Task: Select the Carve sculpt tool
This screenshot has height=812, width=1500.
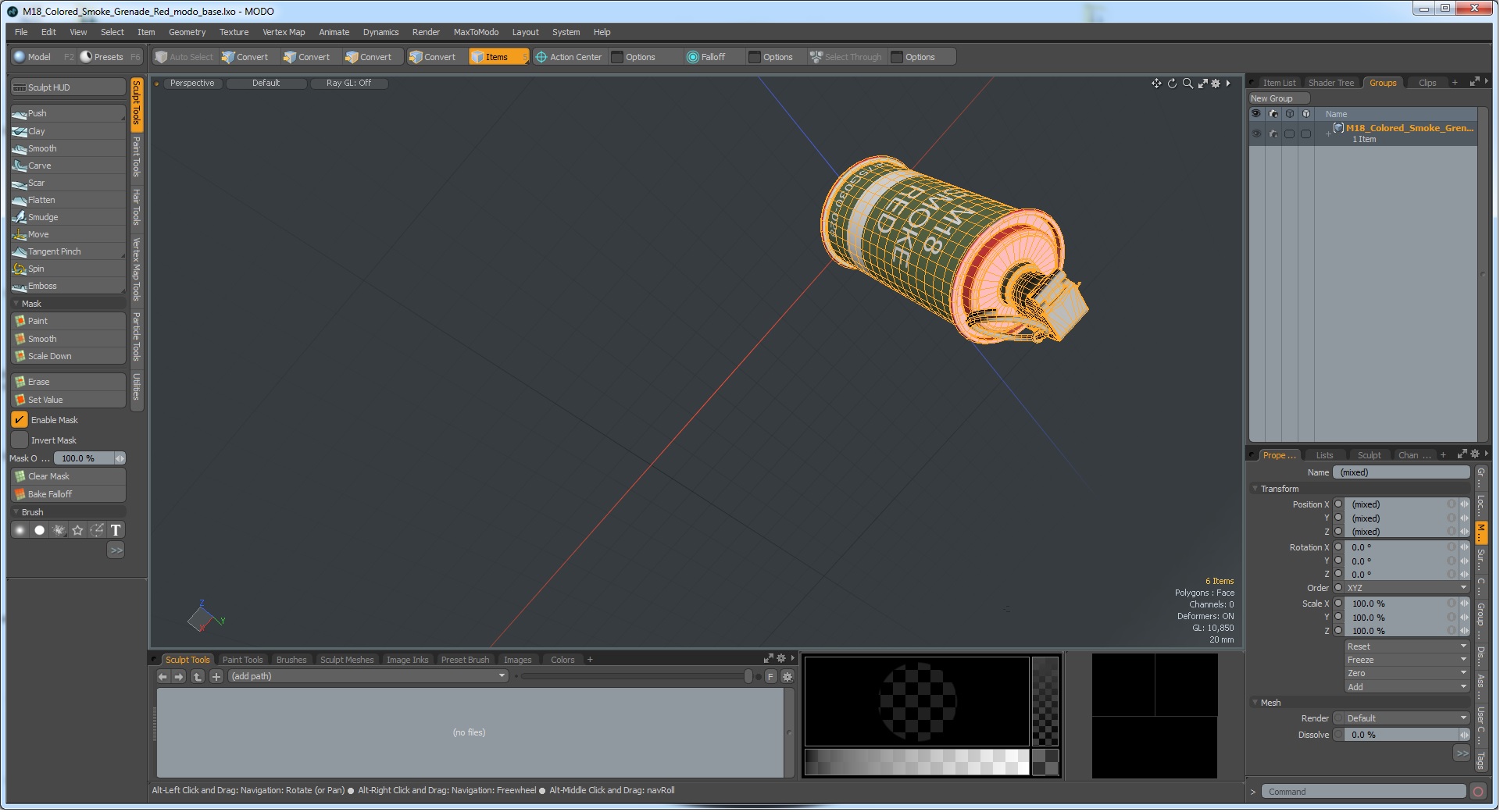Action: tap(68, 166)
